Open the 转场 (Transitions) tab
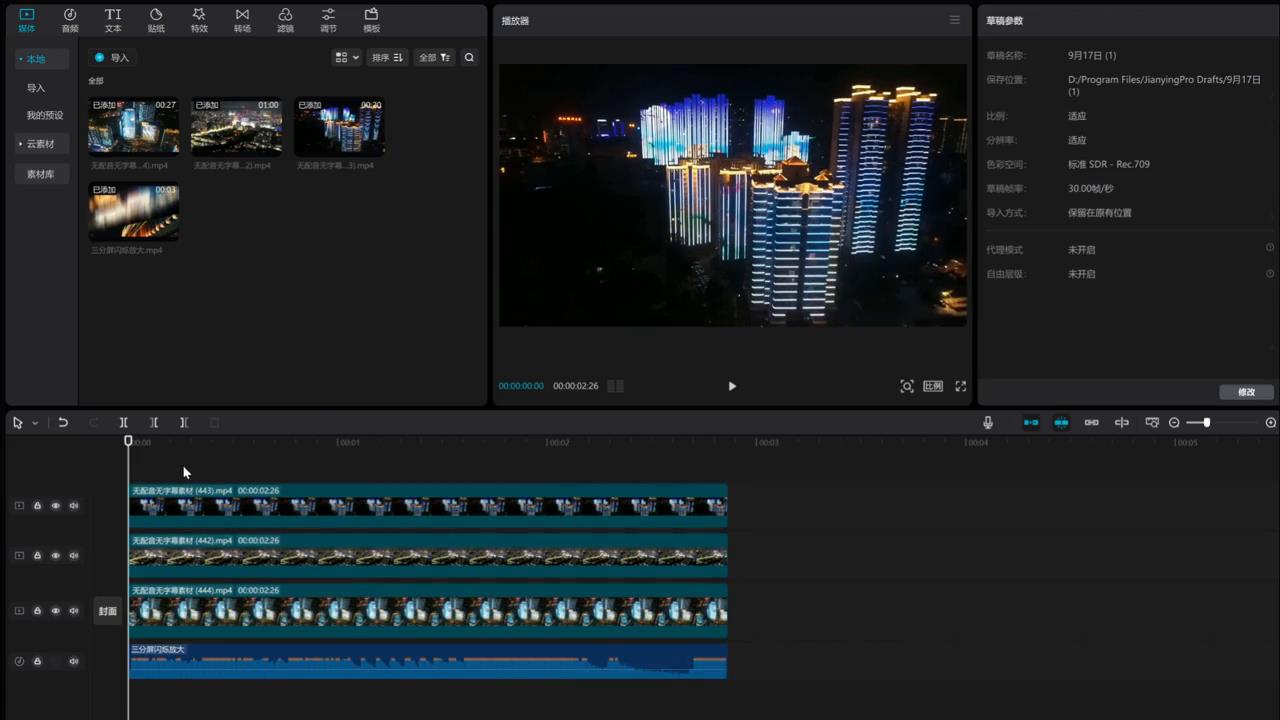The width and height of the screenshot is (1280, 720). tap(242, 20)
